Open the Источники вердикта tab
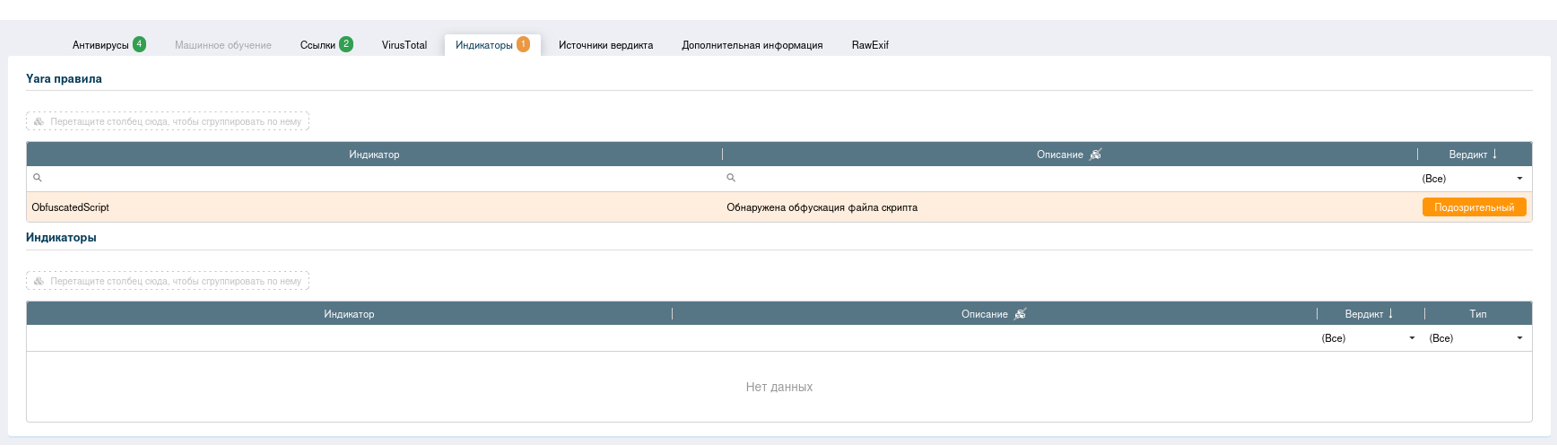The height and width of the screenshot is (447, 1557). click(606, 45)
